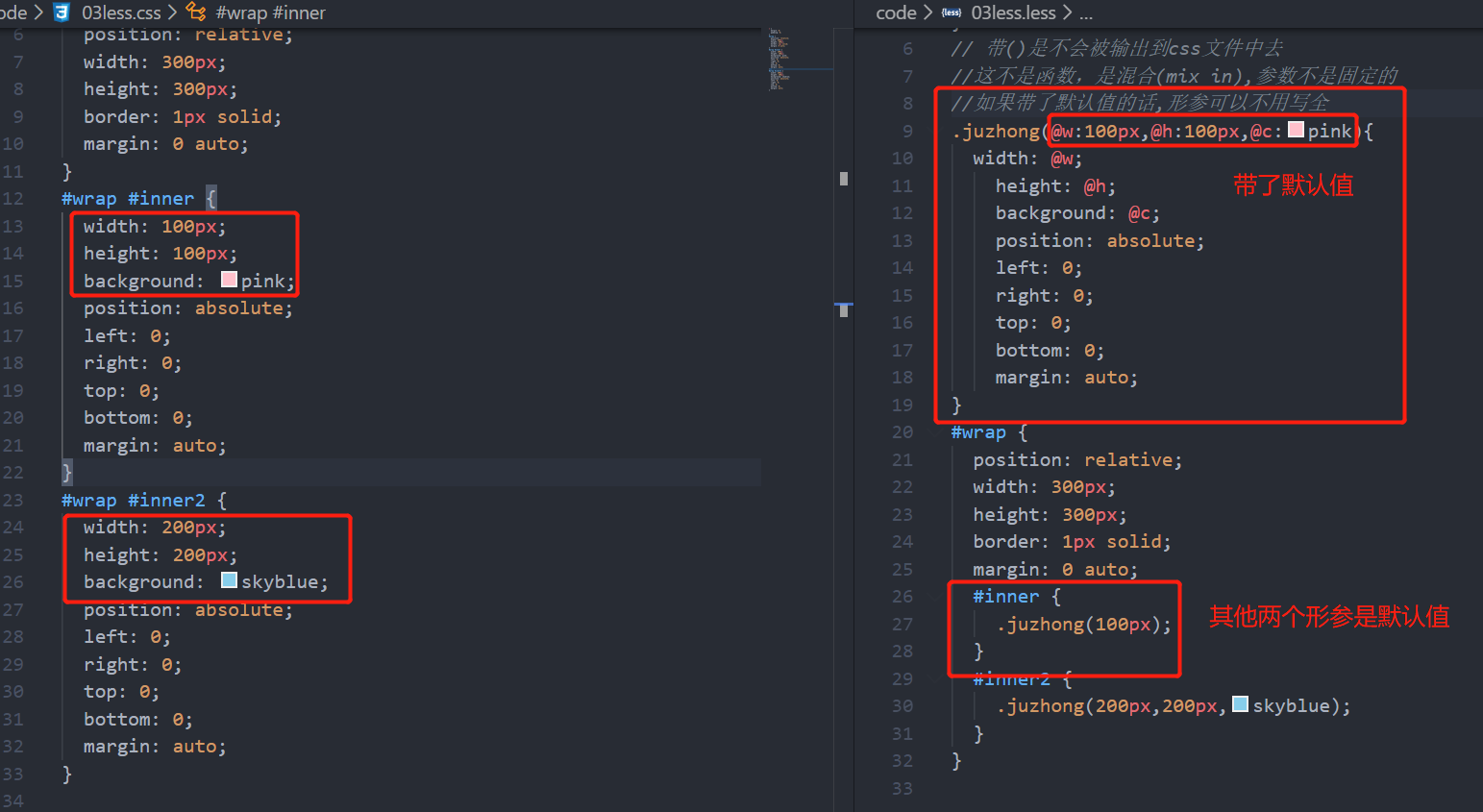Click the symbol icon before '#wrap #inner' breadcrumb
This screenshot has width=1483, height=812.
(x=196, y=12)
